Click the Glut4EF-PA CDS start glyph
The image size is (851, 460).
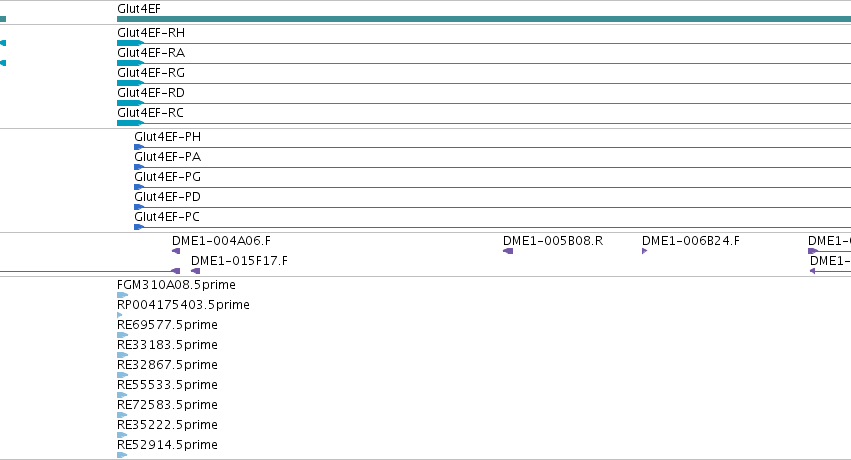[139, 167]
